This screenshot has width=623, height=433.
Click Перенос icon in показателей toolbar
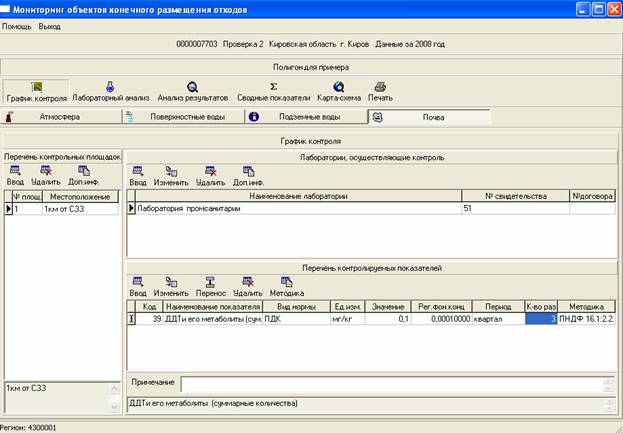point(210,287)
